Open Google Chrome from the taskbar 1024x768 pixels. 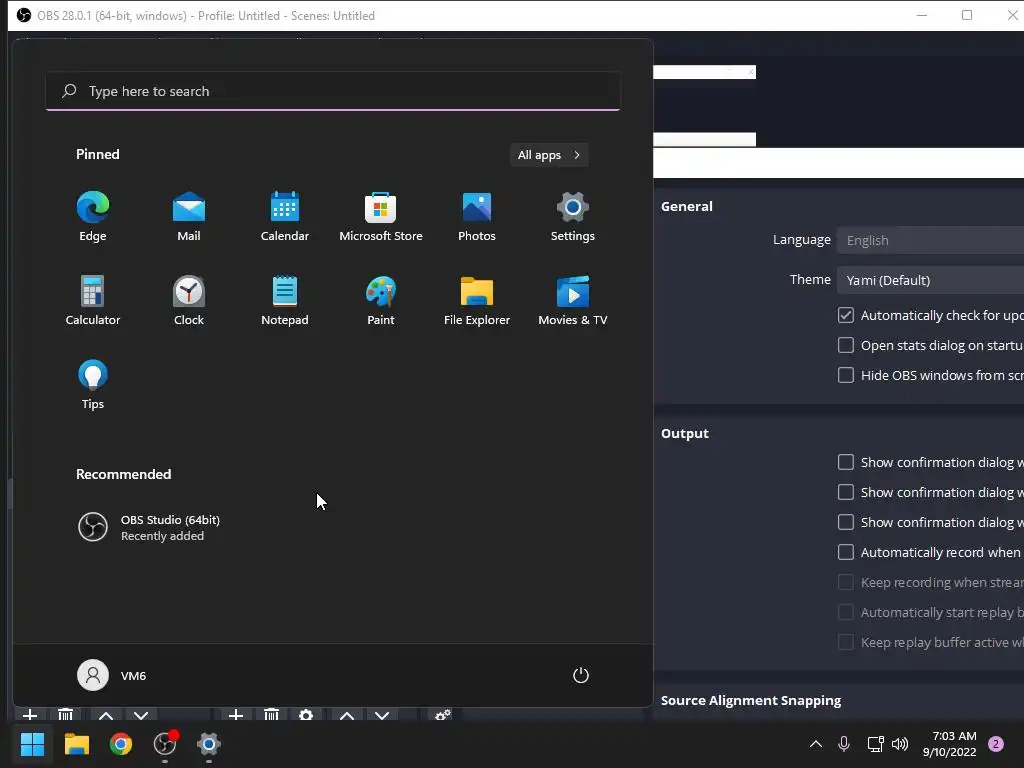(x=121, y=744)
